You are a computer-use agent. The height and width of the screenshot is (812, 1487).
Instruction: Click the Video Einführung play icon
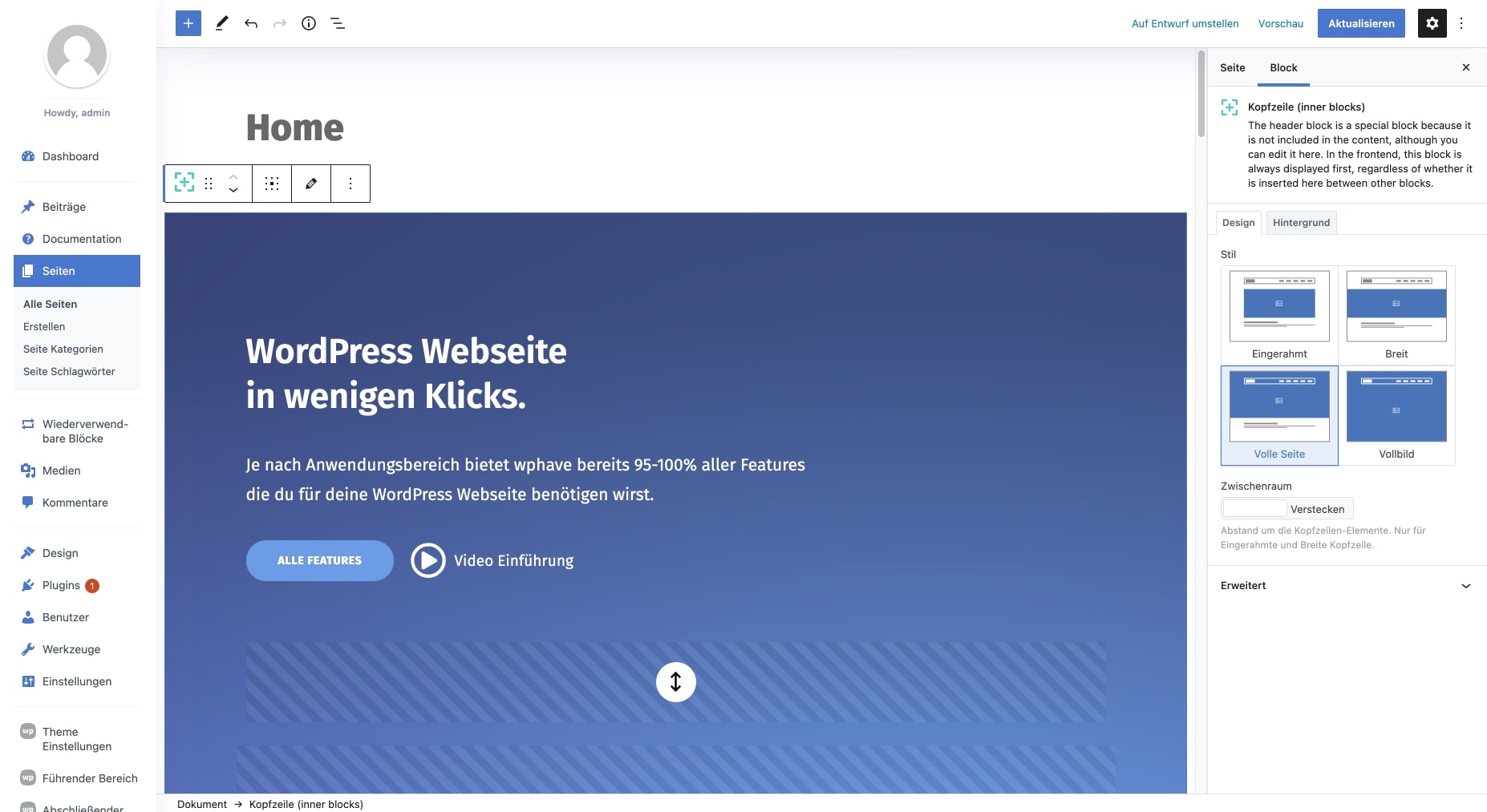428,560
